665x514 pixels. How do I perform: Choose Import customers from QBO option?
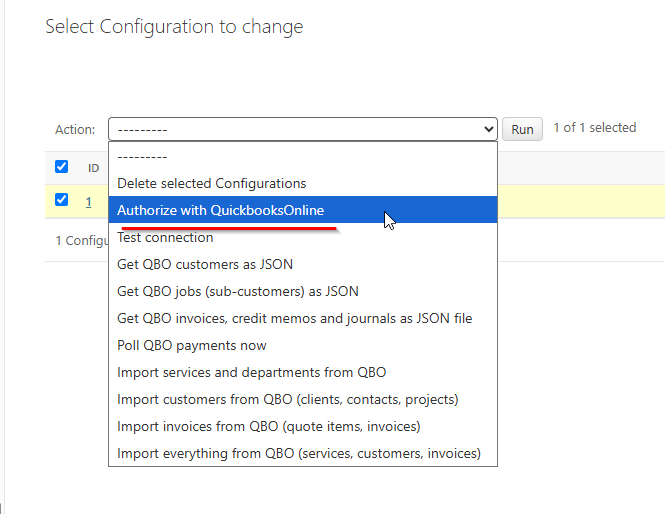click(303, 399)
